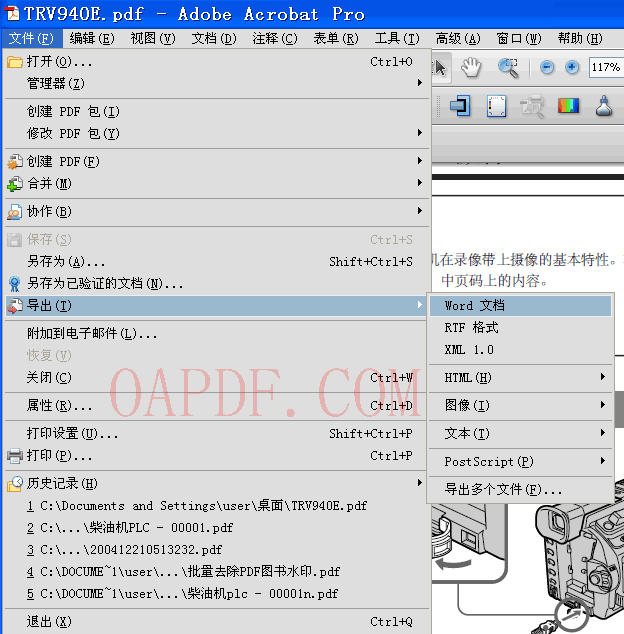Click the printer icon beside 打印(P)
The image size is (624, 634).
tap(15, 456)
